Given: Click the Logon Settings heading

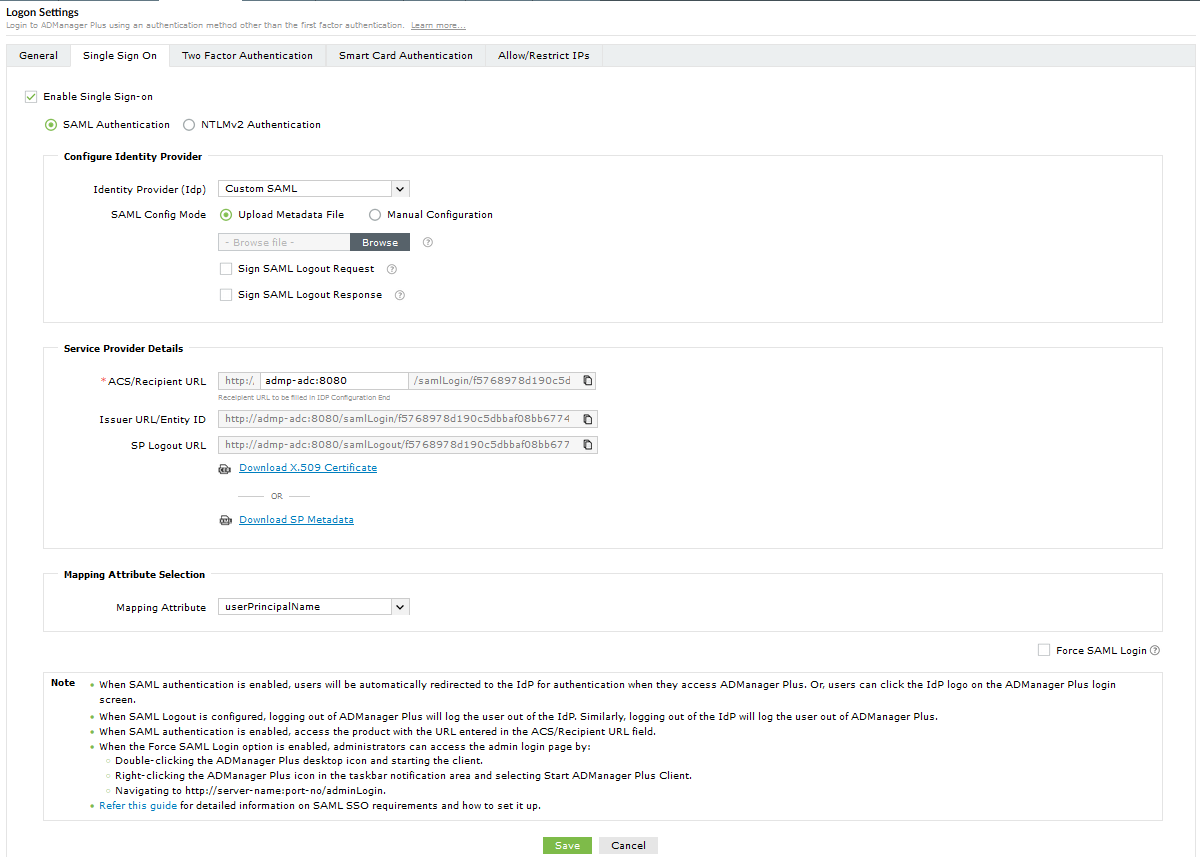Looking at the screenshot, I should tap(43, 12).
